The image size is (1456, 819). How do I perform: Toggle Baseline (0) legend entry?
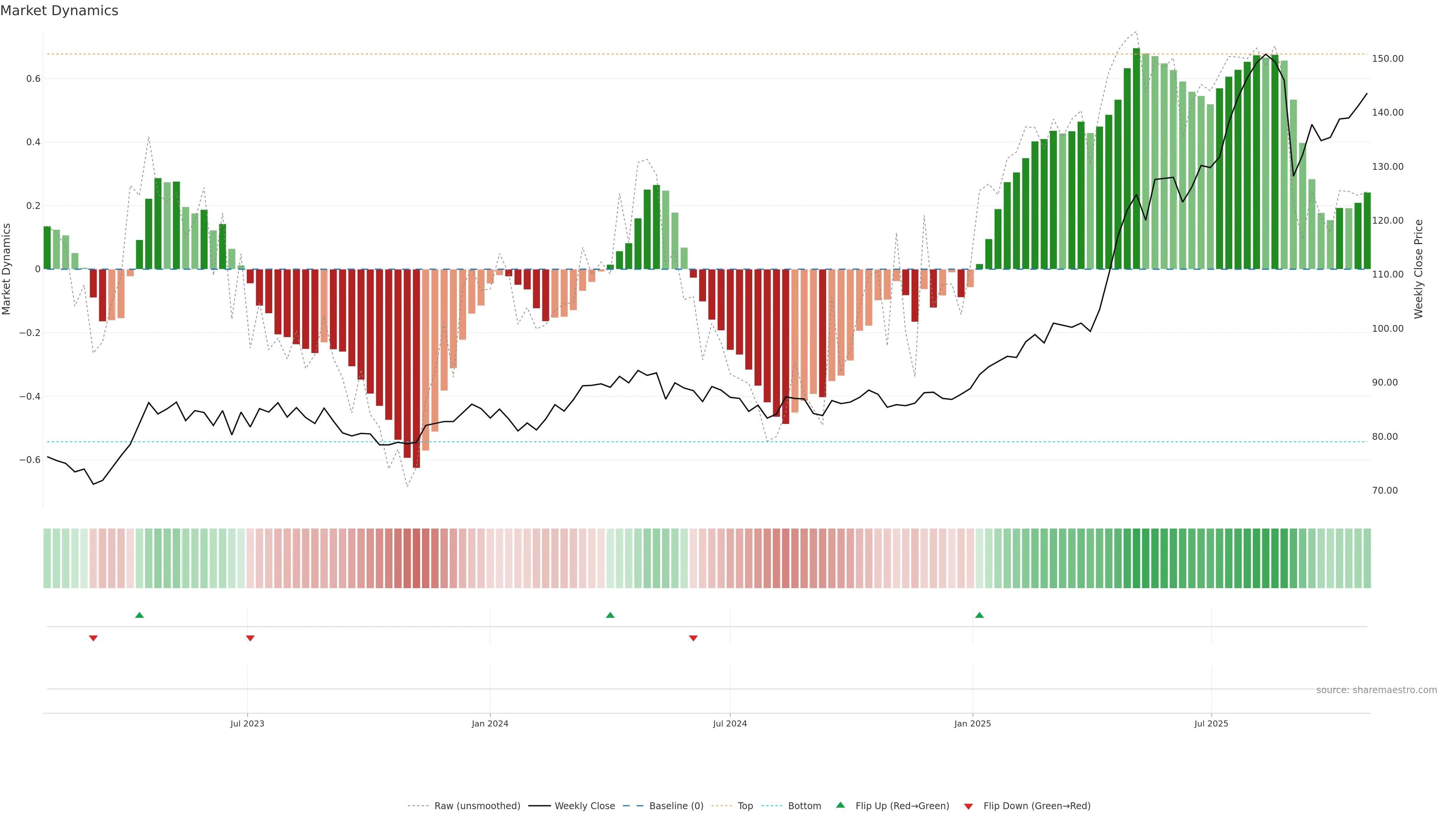pyautogui.click(x=676, y=806)
